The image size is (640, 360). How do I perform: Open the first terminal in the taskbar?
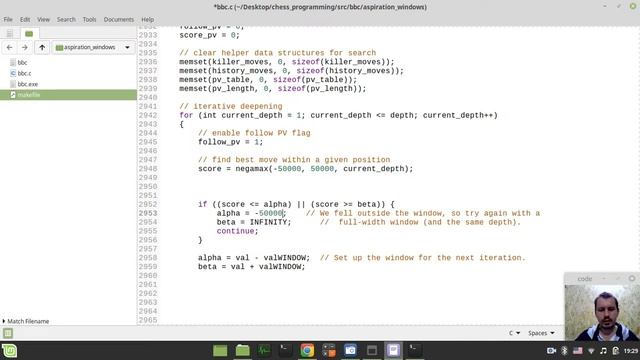pyautogui.click(x=285, y=351)
